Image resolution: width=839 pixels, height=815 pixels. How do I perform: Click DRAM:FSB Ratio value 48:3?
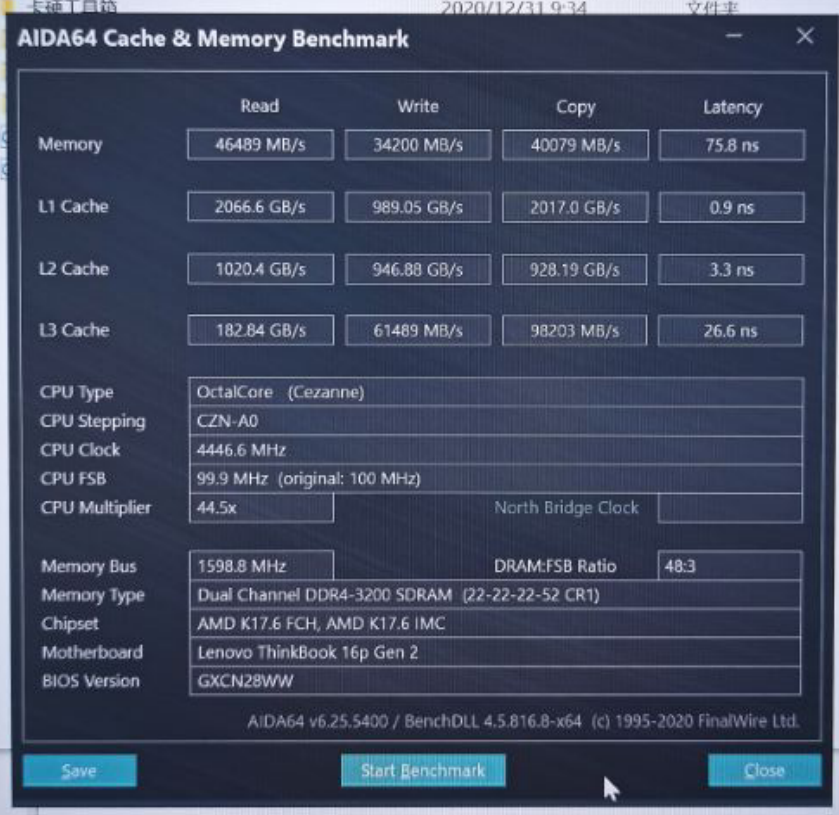click(730, 566)
